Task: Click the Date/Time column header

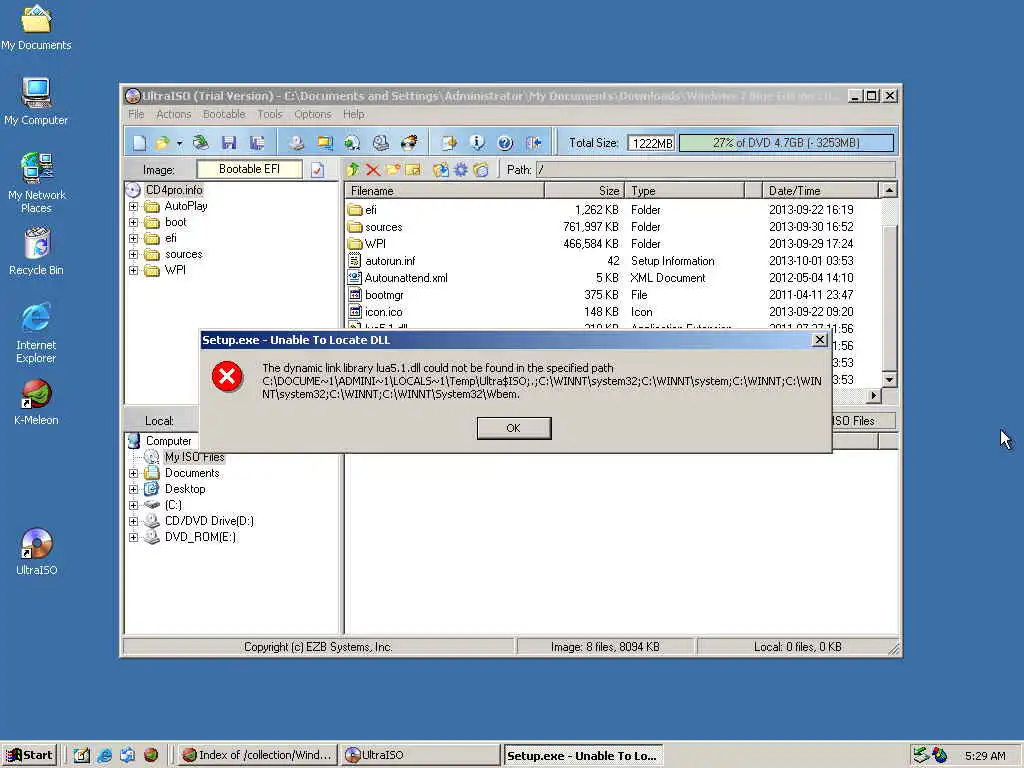Action: [x=820, y=191]
